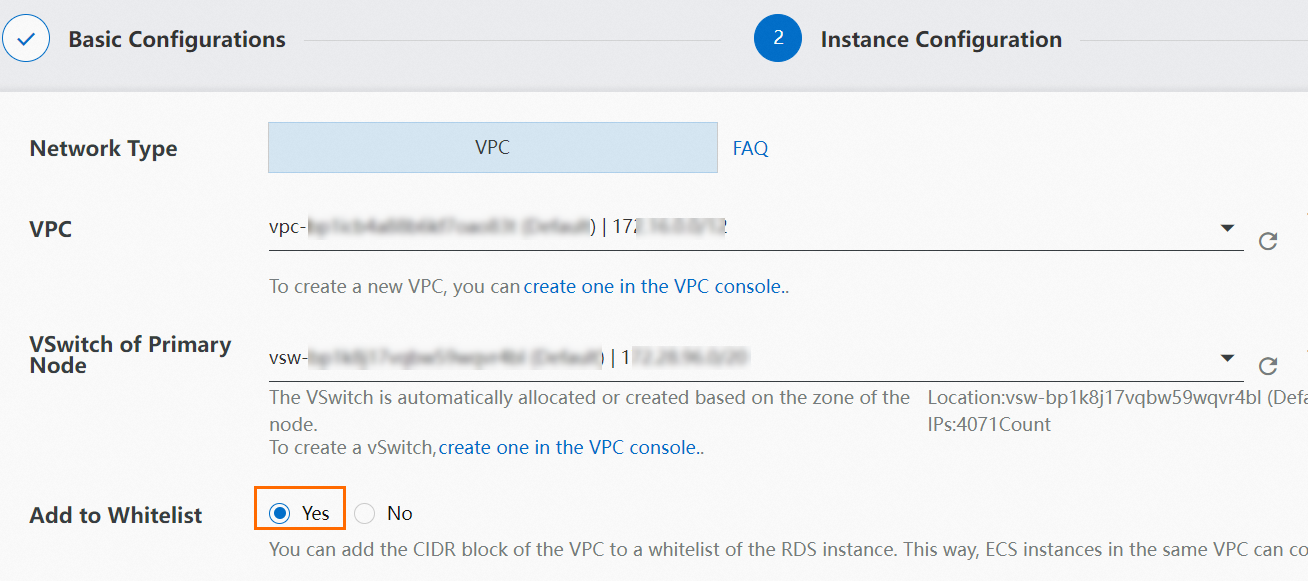The image size is (1308, 581).
Task: Click the Add to Whitelist label
Action: click(116, 516)
